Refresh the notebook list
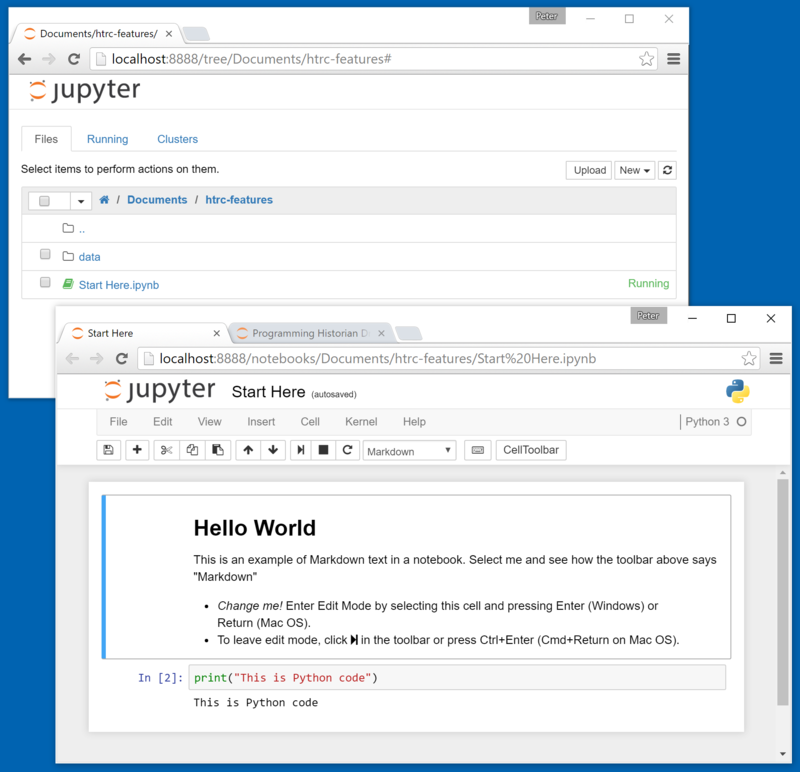 click(x=667, y=170)
